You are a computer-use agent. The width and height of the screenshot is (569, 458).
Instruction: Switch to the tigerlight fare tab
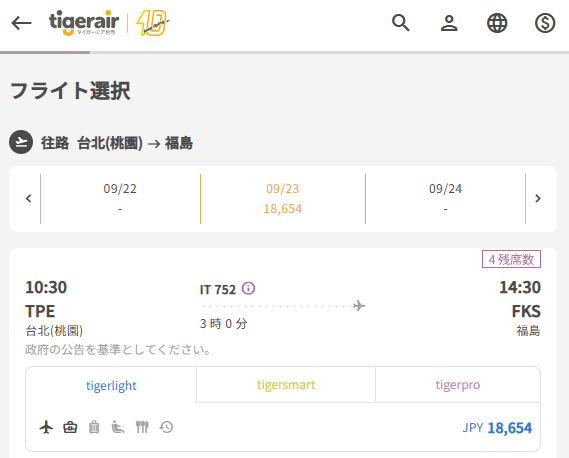coord(111,385)
